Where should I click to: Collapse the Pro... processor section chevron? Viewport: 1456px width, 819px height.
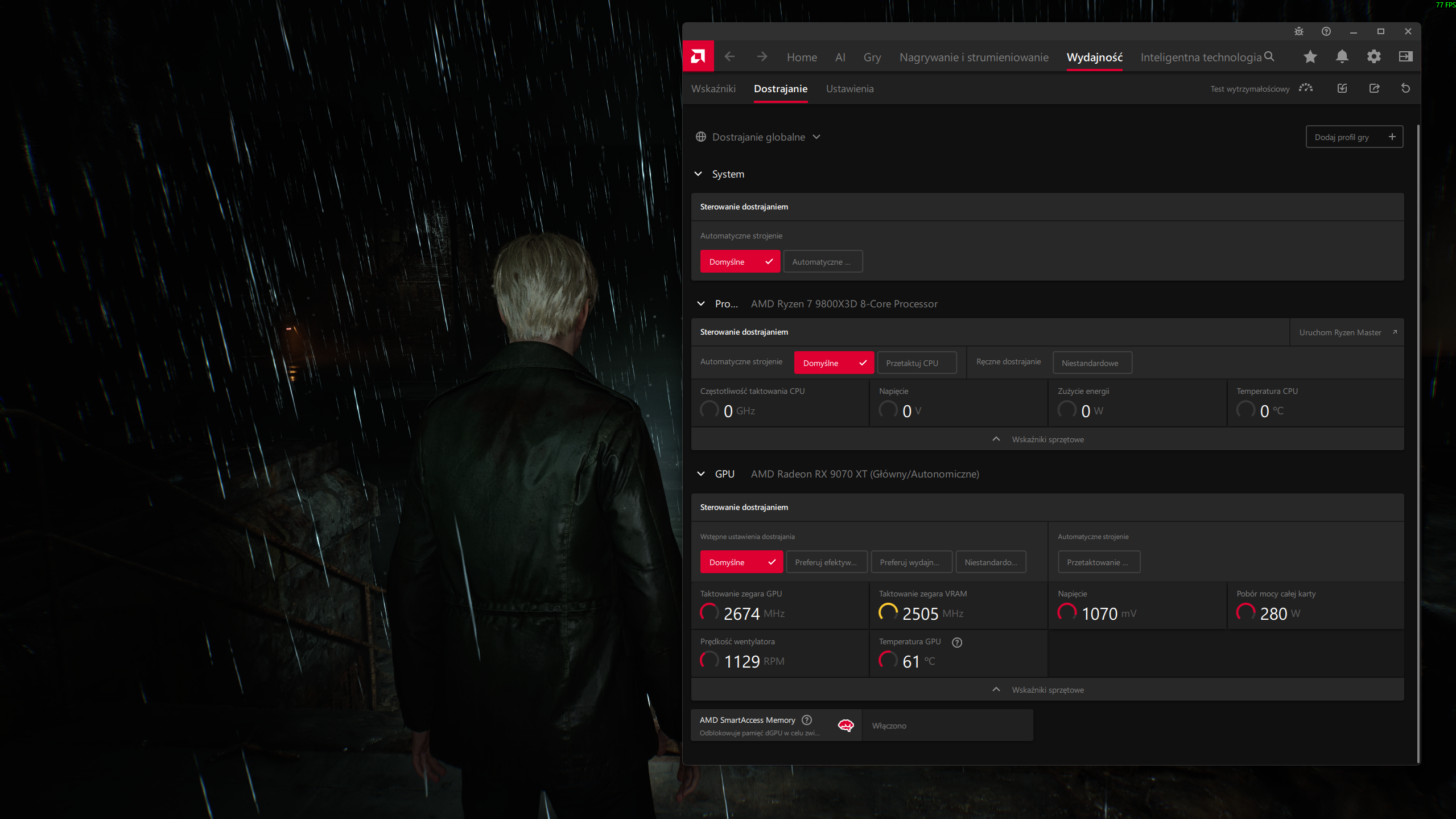pyautogui.click(x=701, y=304)
